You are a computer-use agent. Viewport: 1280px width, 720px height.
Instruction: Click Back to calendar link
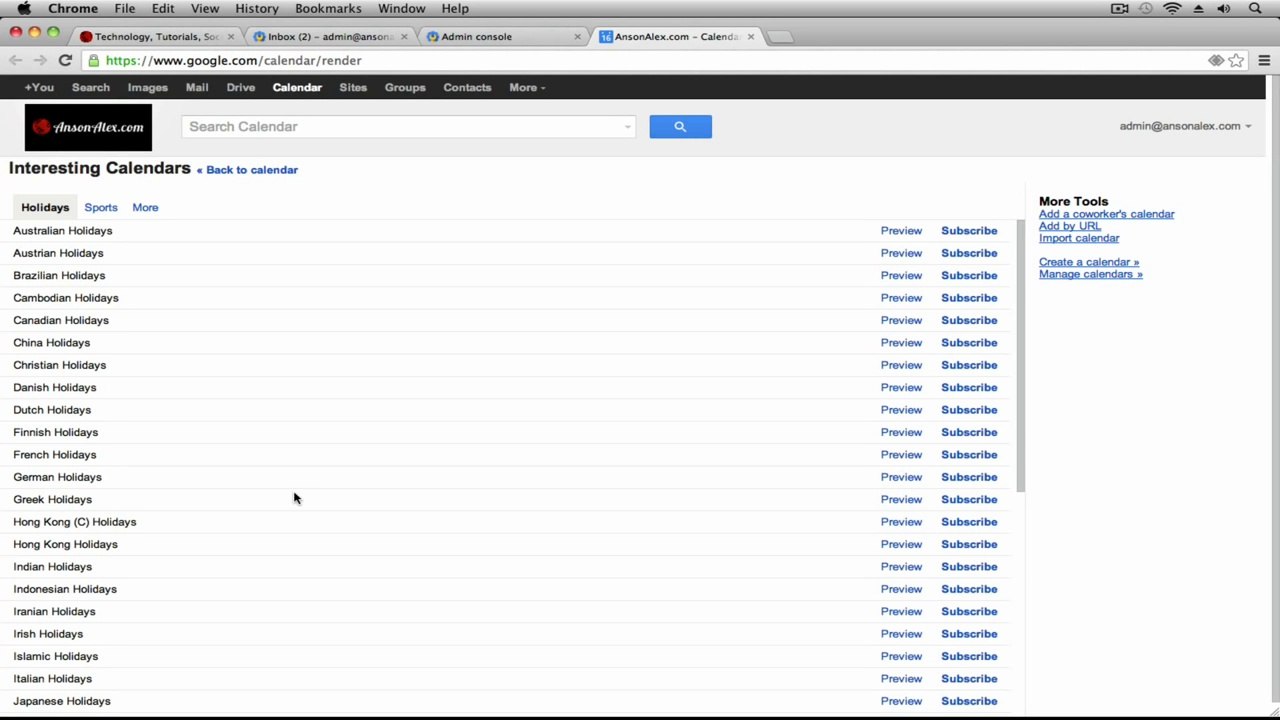(x=247, y=170)
